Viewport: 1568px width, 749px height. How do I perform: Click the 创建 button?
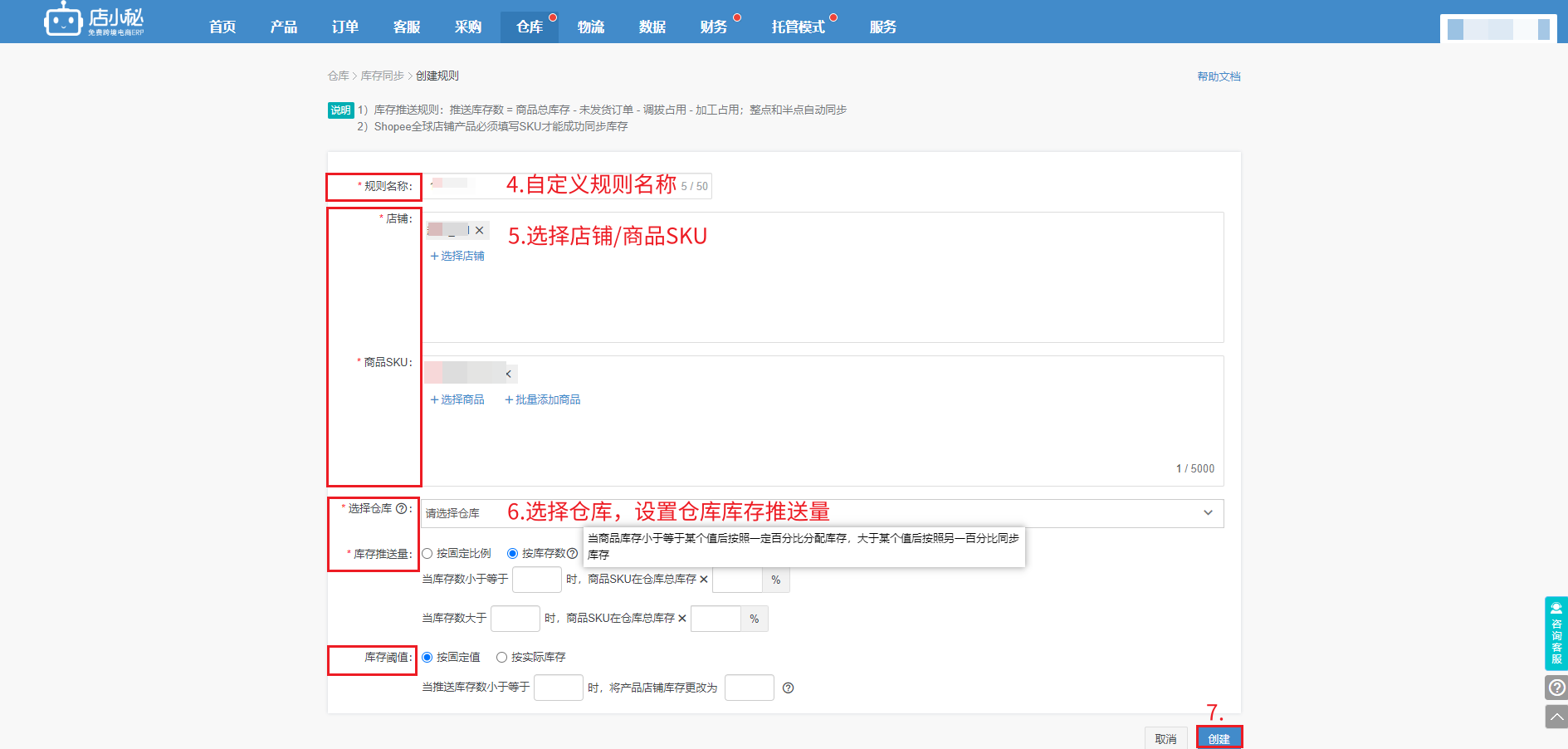(x=1219, y=737)
